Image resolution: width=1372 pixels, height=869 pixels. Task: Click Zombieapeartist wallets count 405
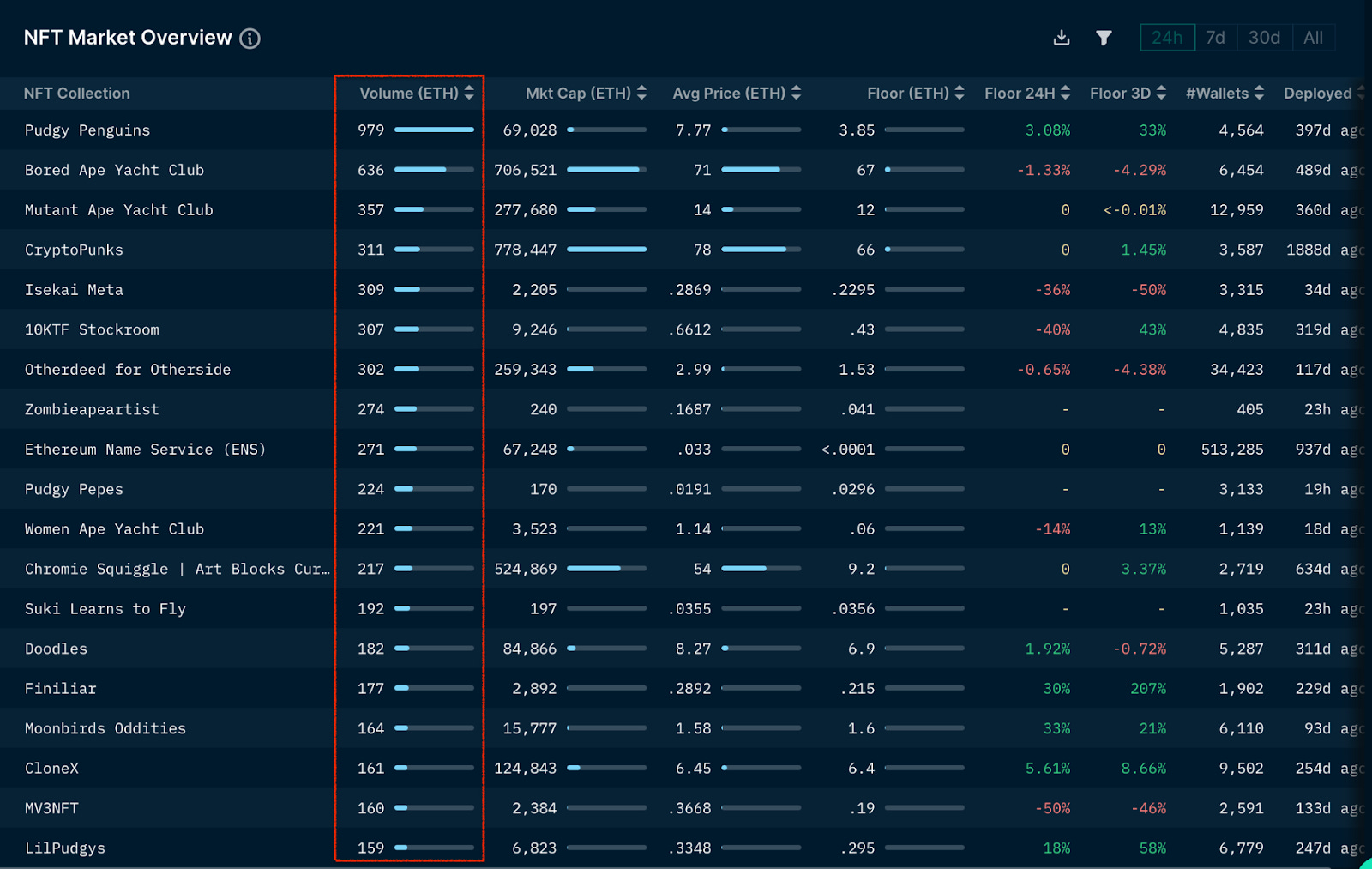1250,409
